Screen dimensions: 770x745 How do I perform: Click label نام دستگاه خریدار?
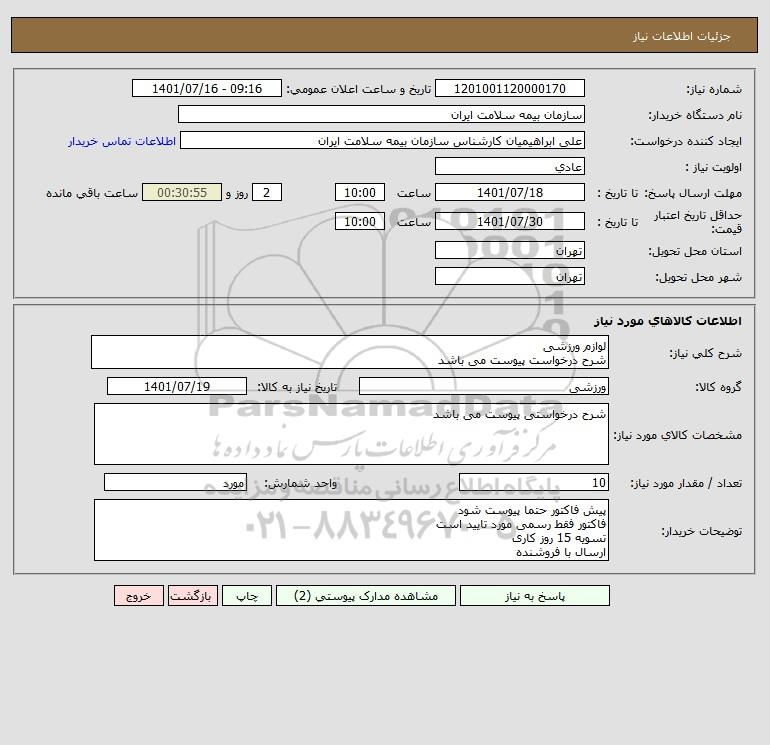click(695, 115)
